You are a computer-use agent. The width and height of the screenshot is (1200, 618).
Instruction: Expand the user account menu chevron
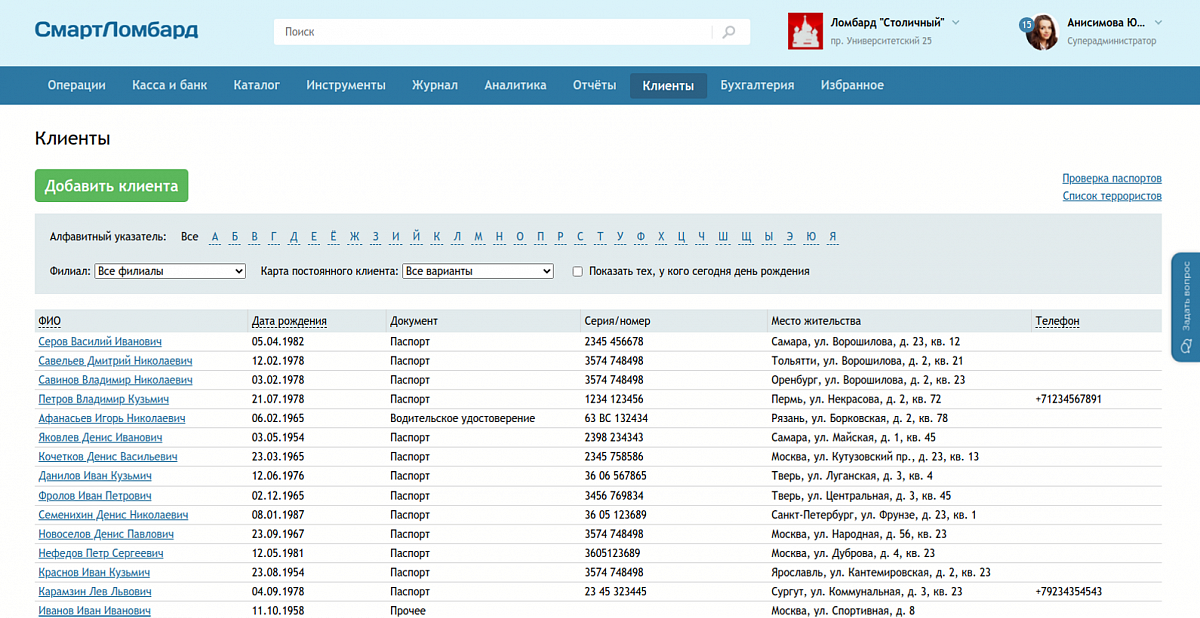point(1158,22)
